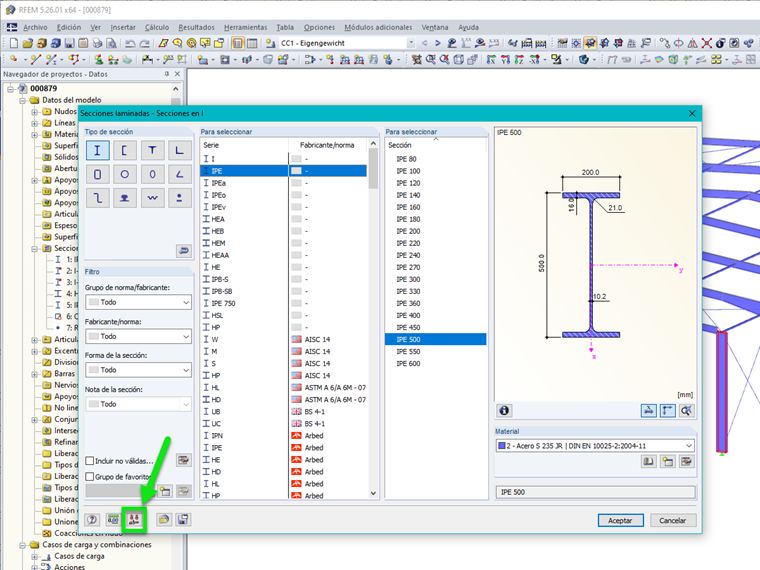Open the CC1 - Eigengewicht load case dropdown
The height and width of the screenshot is (570, 760).
click(411, 43)
